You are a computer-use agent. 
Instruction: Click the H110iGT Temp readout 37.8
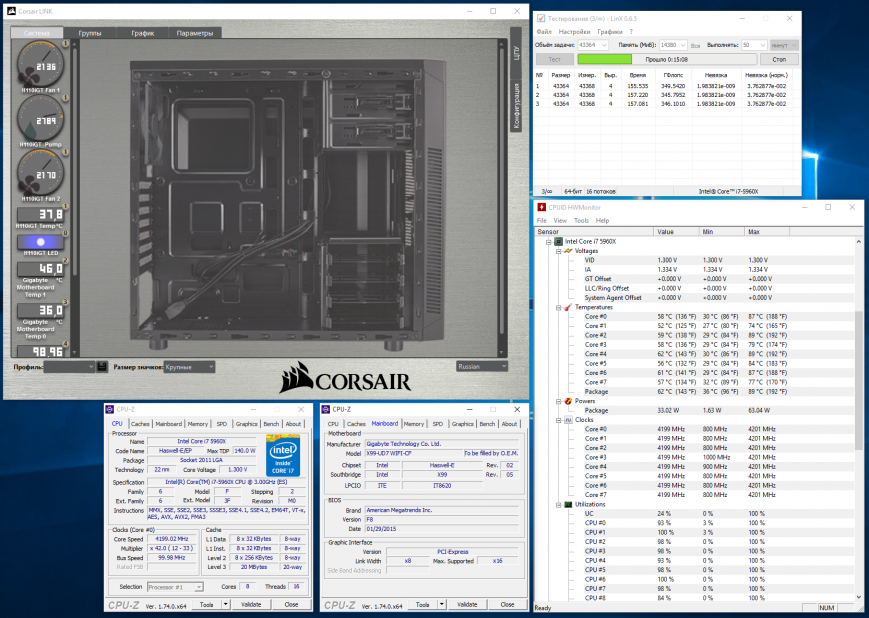tap(40, 214)
